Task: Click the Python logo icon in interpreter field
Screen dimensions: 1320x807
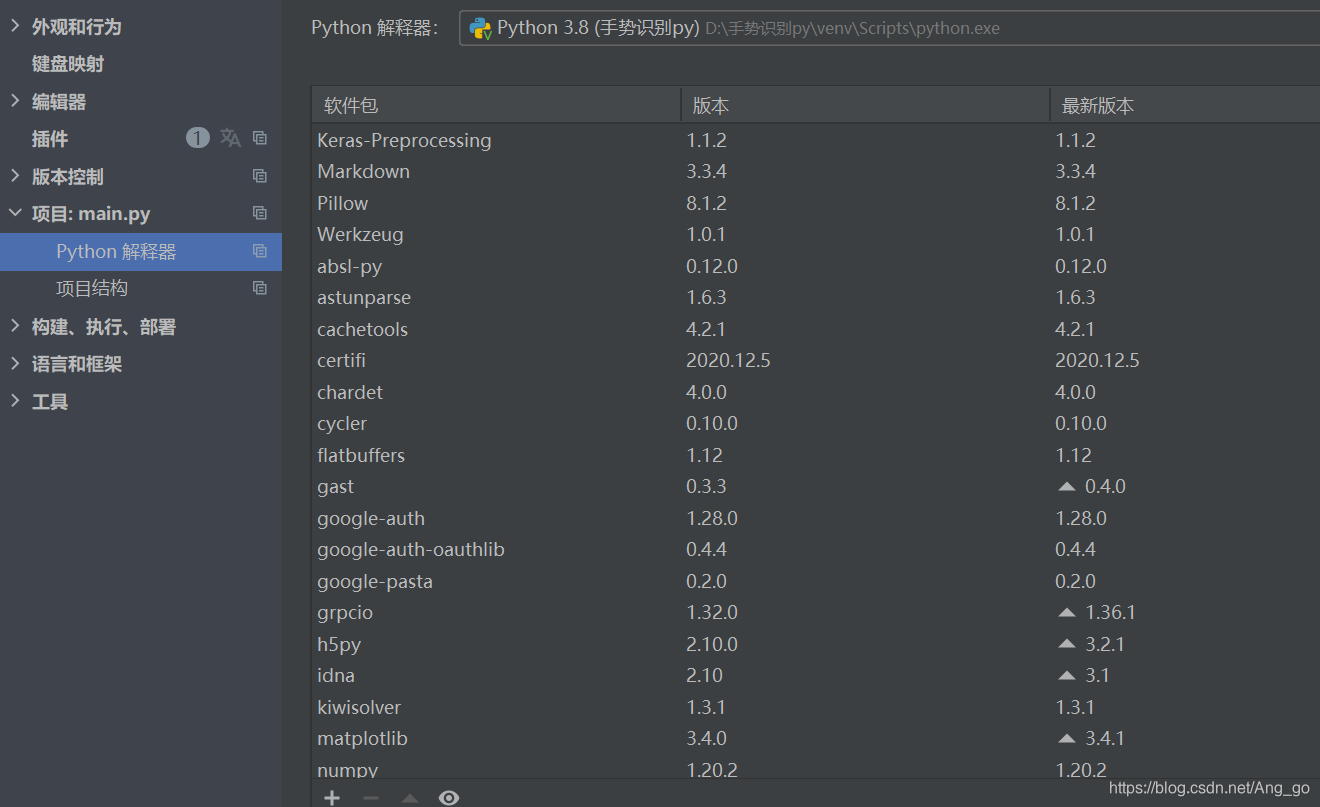Action: click(x=480, y=28)
